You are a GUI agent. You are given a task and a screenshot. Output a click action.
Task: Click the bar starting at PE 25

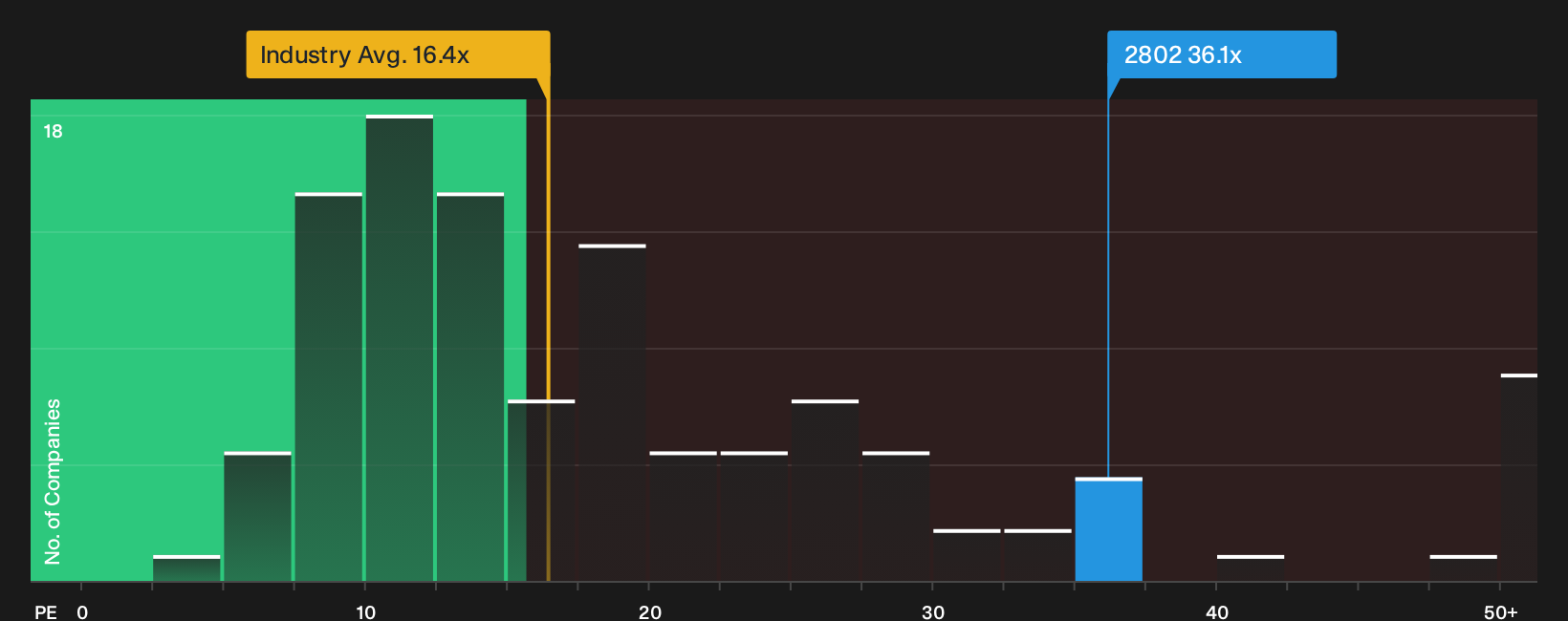click(825, 490)
